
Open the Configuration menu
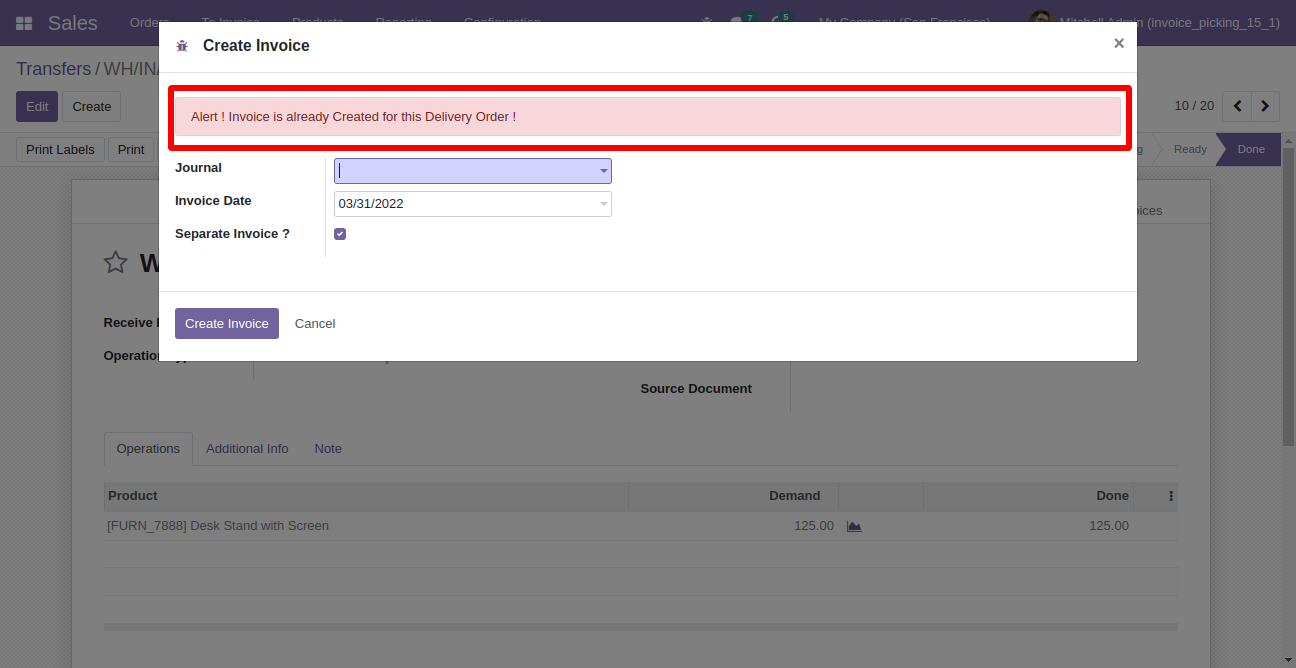[502, 20]
